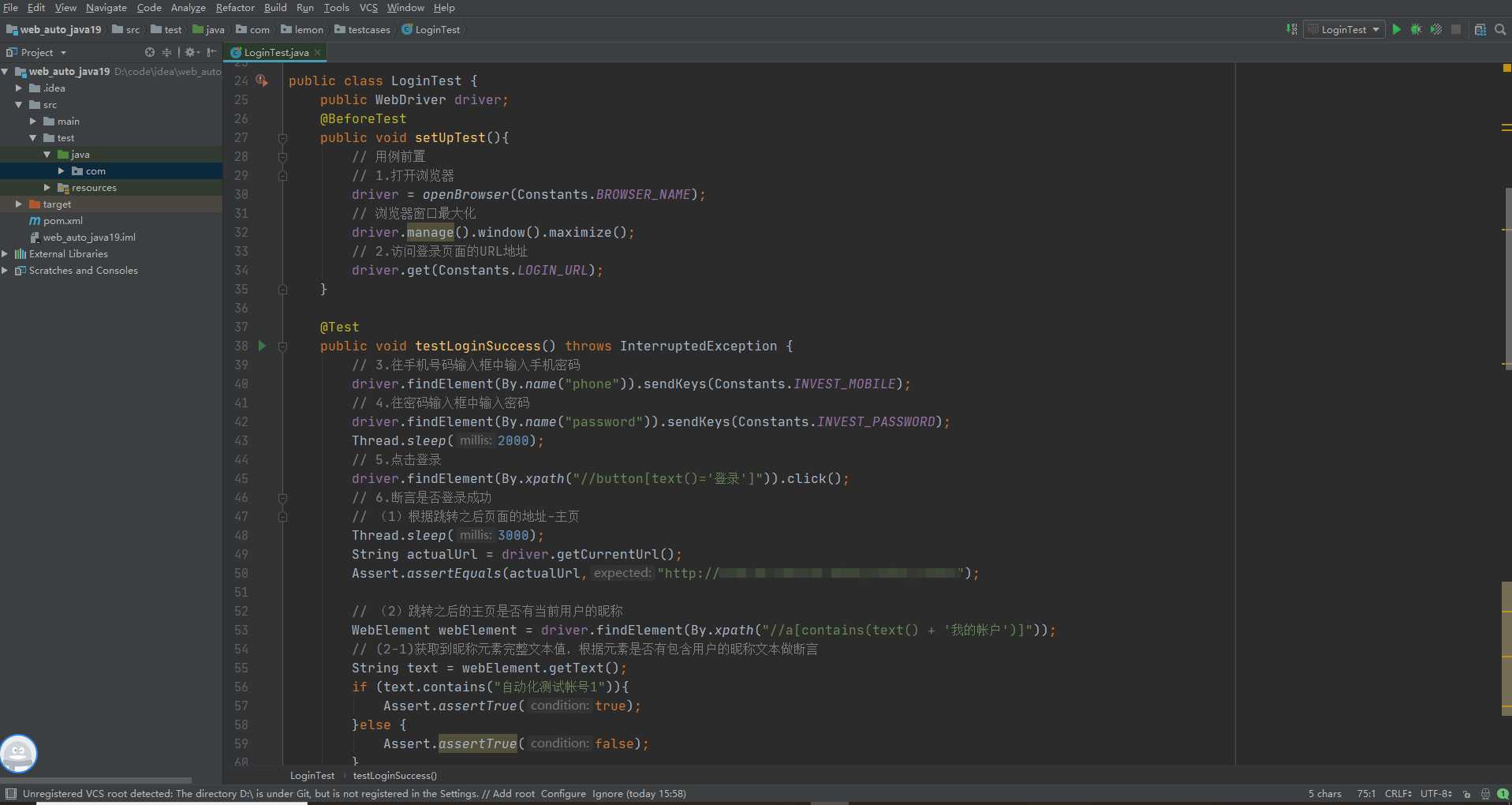The height and width of the screenshot is (805, 1512).
Task: Hide the Project tool window
Action: (x=211, y=52)
